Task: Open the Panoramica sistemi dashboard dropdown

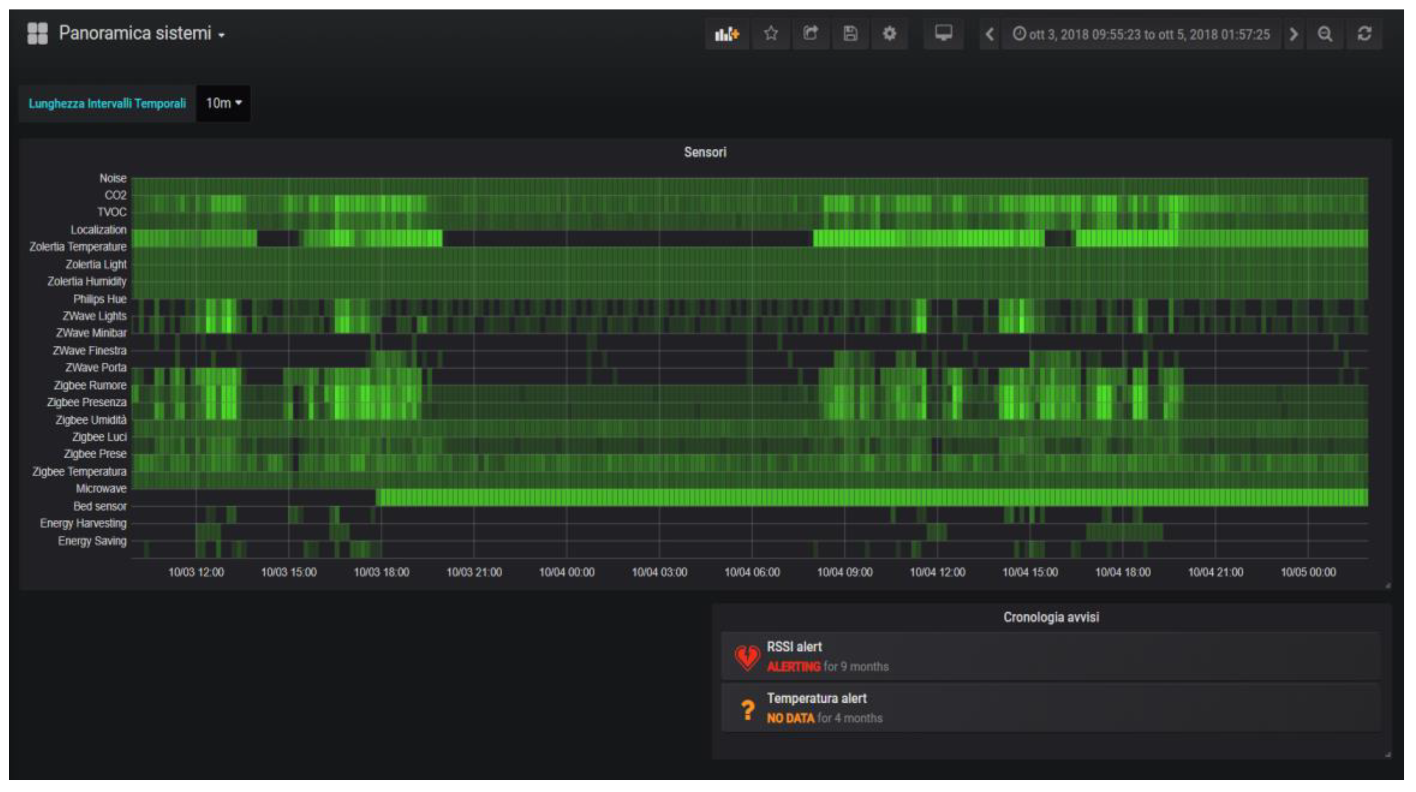Action: 141,34
